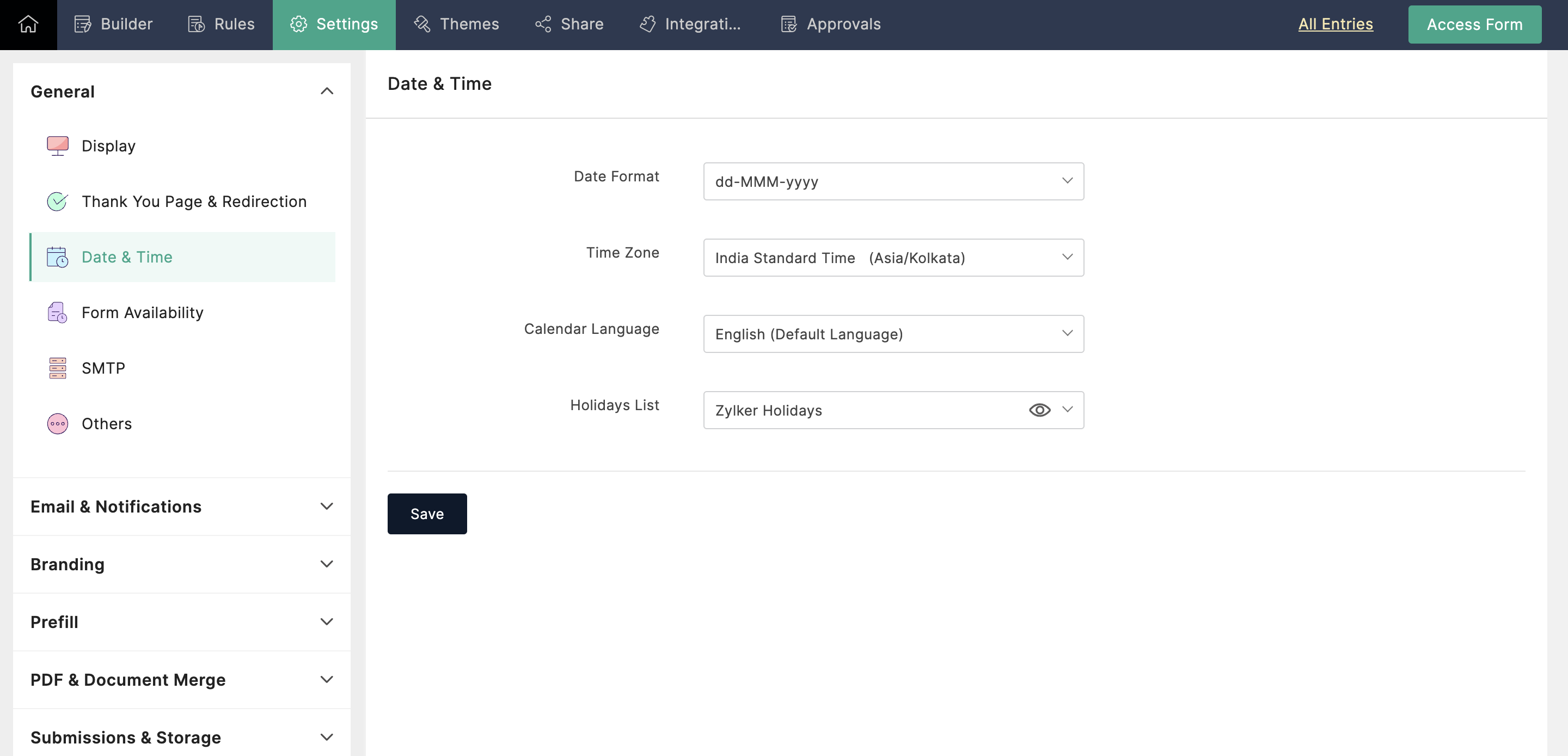Open the Calendar Language dropdown
This screenshot has width=1568, height=756.
[893, 334]
